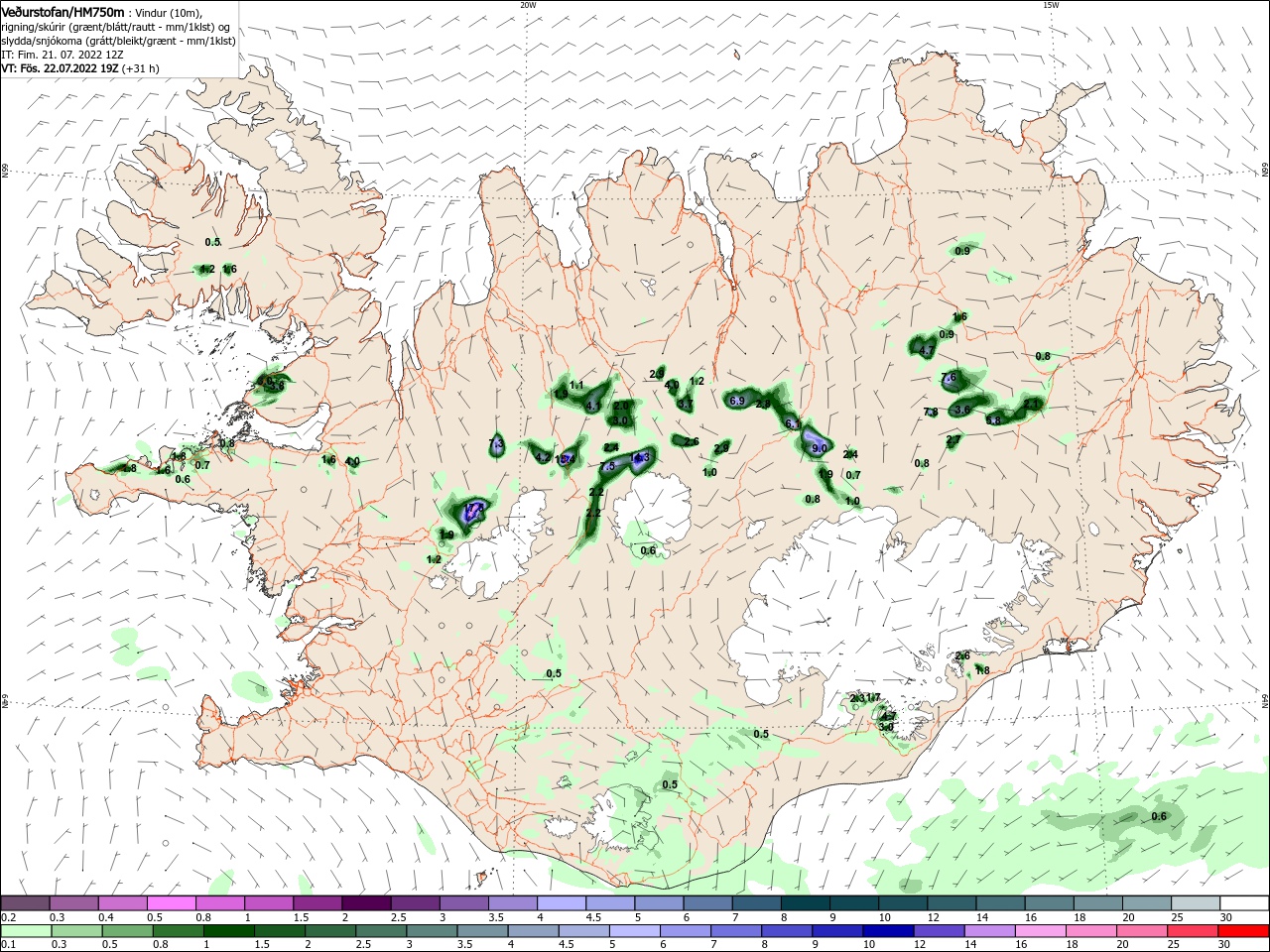Select the 0.5–0.8 green swatch in the lower scale

[x=127, y=931]
